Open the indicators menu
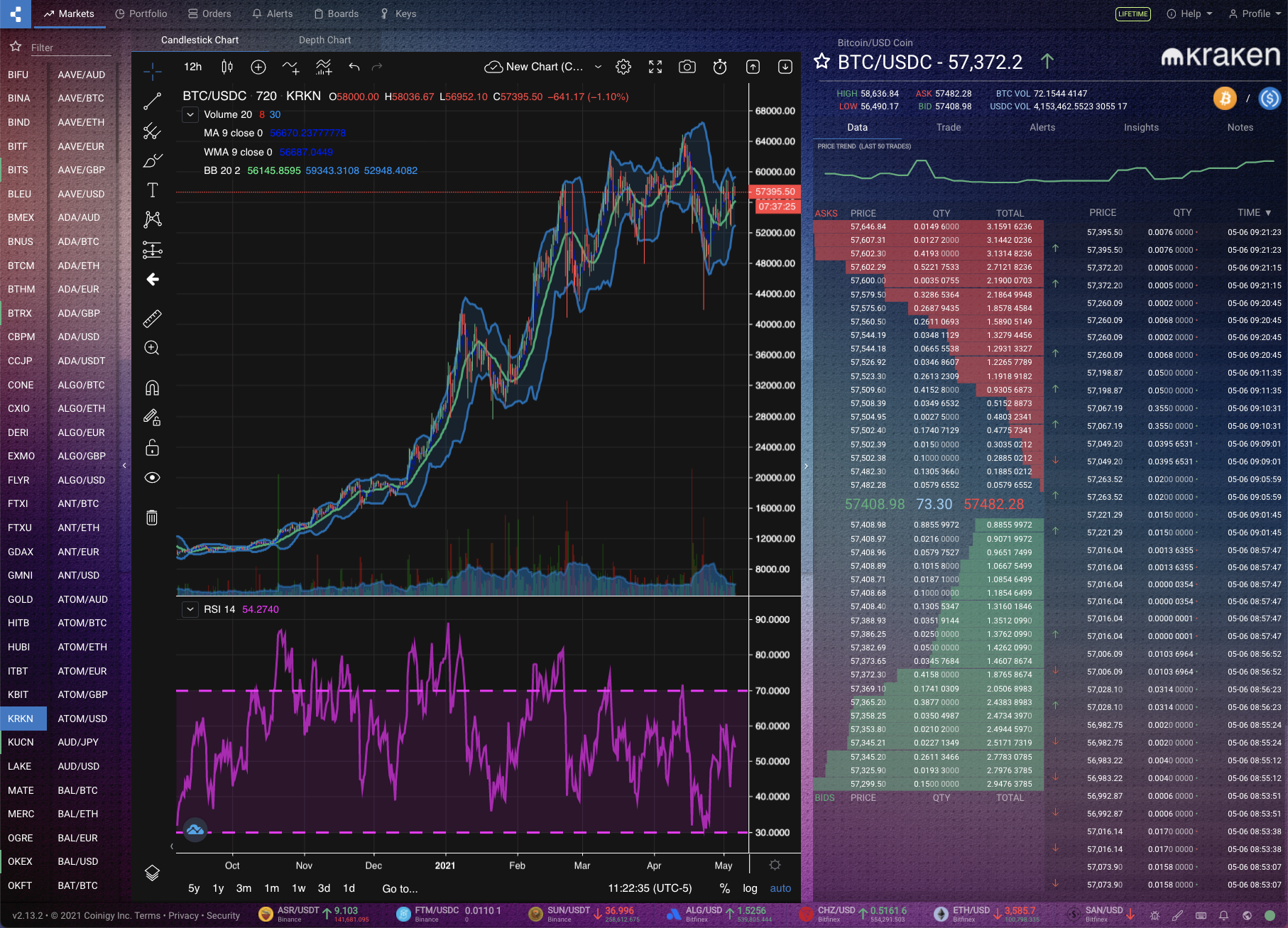 click(290, 67)
